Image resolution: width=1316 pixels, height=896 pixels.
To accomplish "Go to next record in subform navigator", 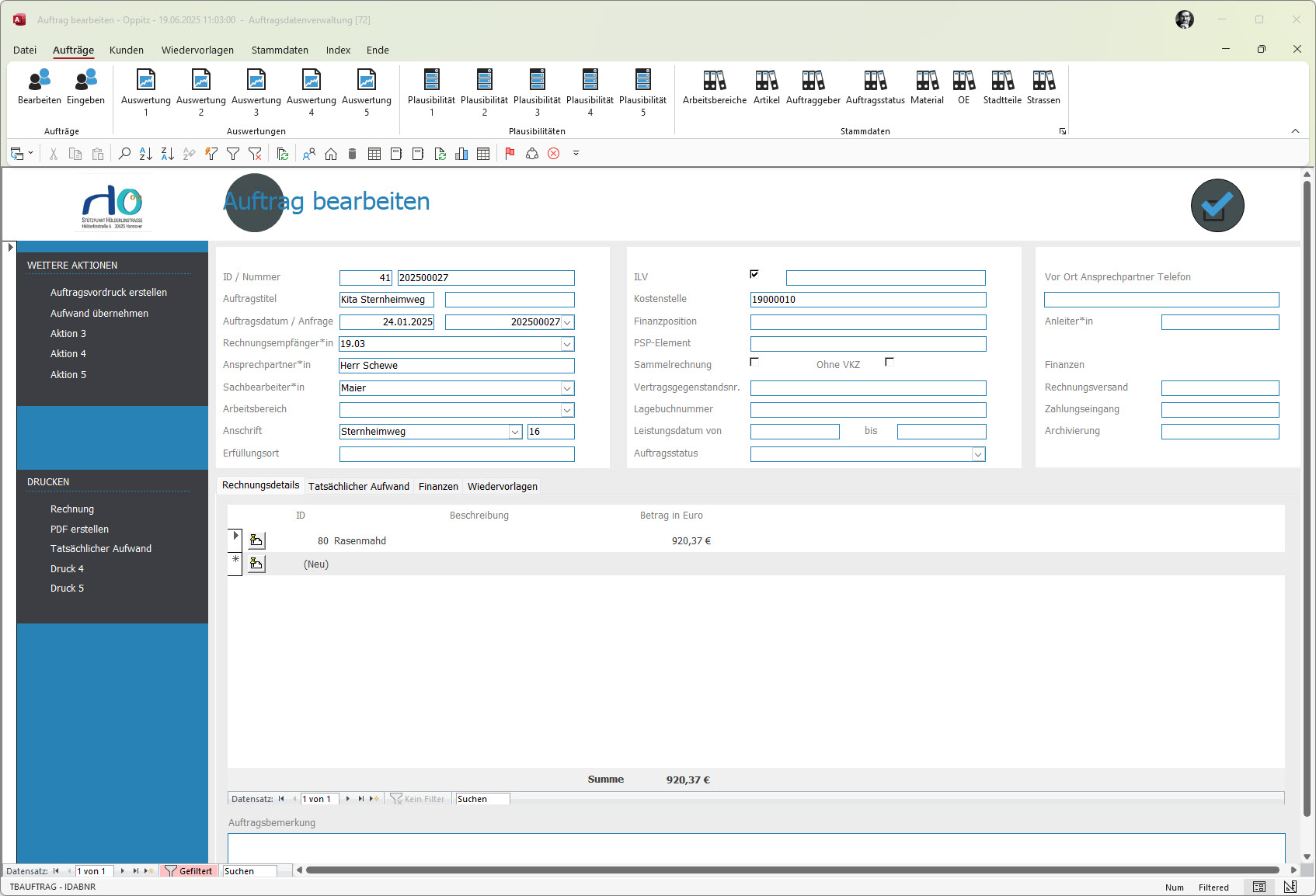I will [347, 799].
